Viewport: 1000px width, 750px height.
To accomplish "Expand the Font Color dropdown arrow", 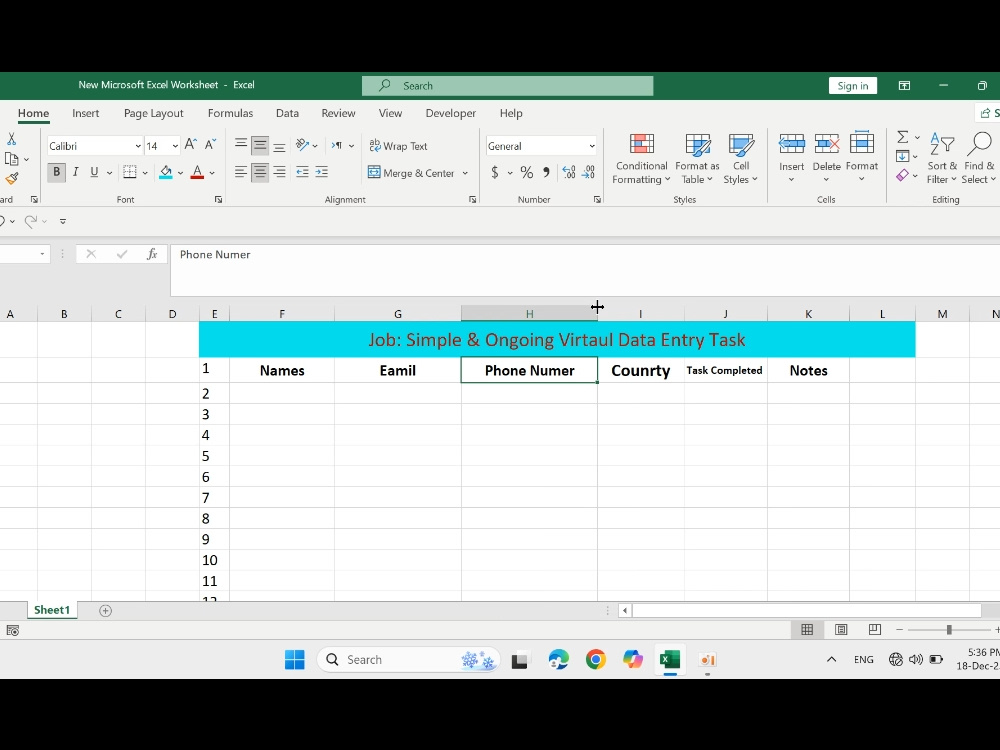I will click(212, 173).
